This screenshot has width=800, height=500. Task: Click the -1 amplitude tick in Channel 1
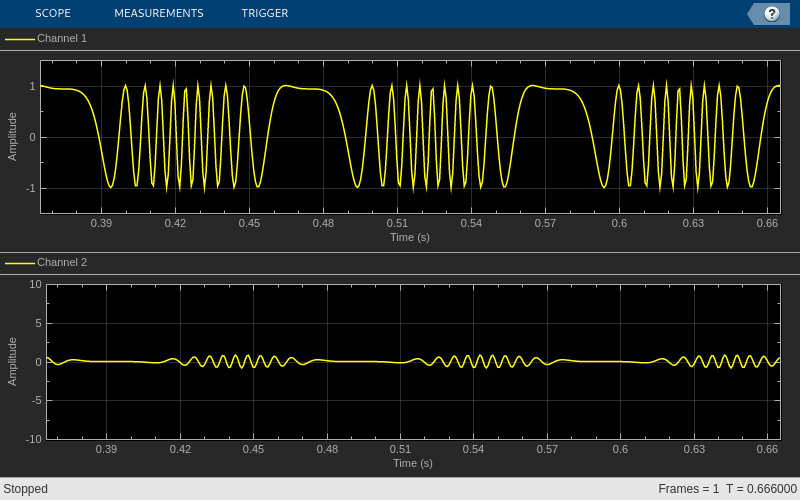pos(32,189)
